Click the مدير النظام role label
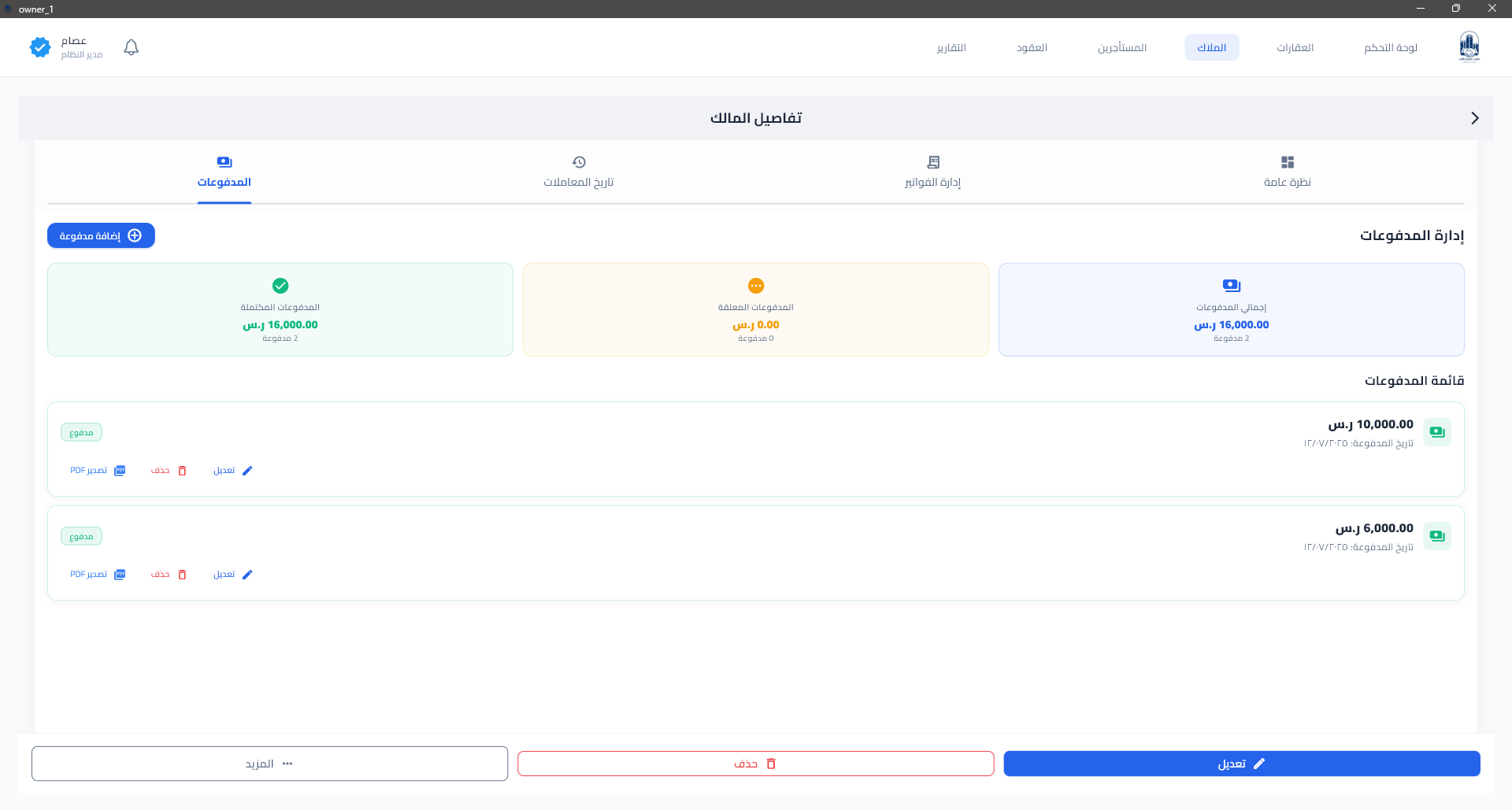Image resolution: width=1512 pixels, height=810 pixels. (82, 54)
